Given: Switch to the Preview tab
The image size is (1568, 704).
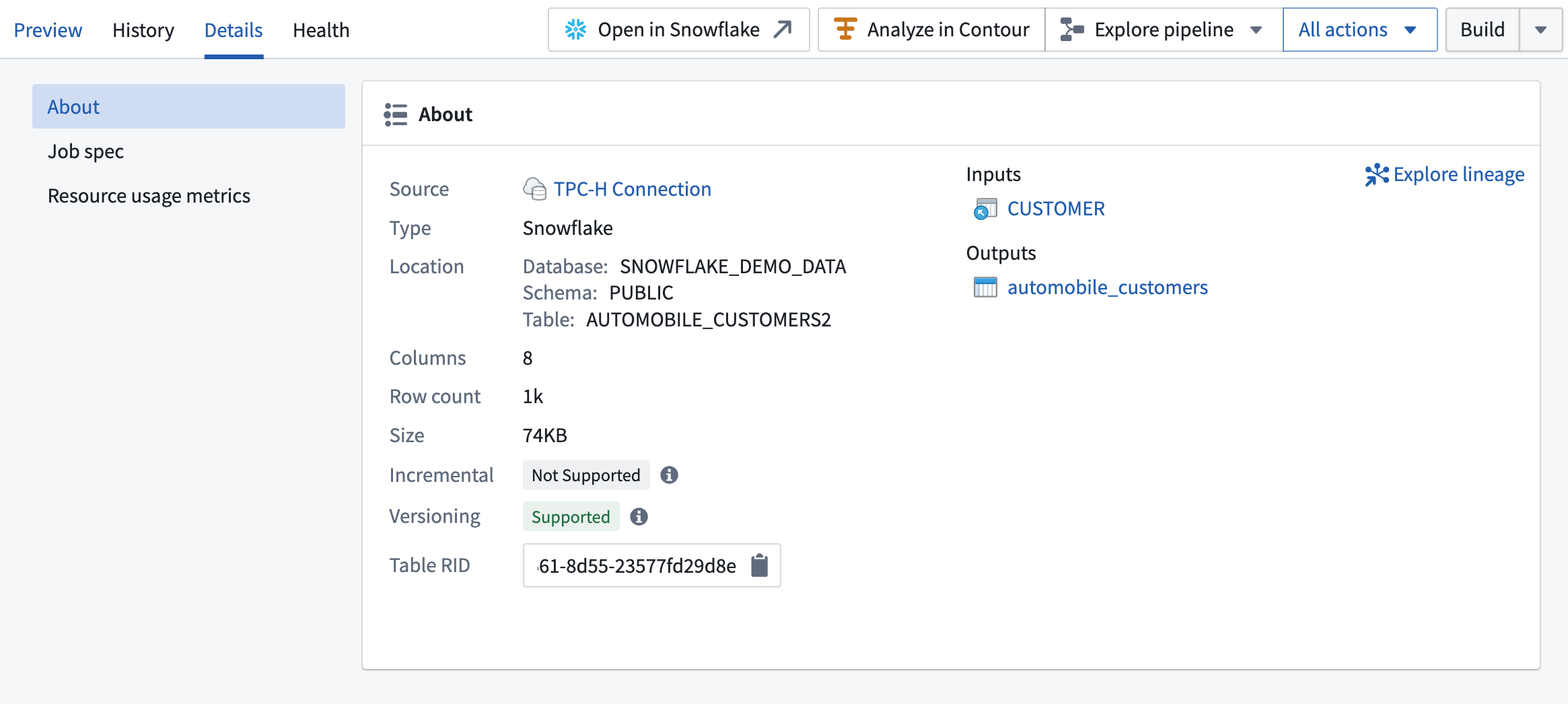Looking at the screenshot, I should pos(48,30).
